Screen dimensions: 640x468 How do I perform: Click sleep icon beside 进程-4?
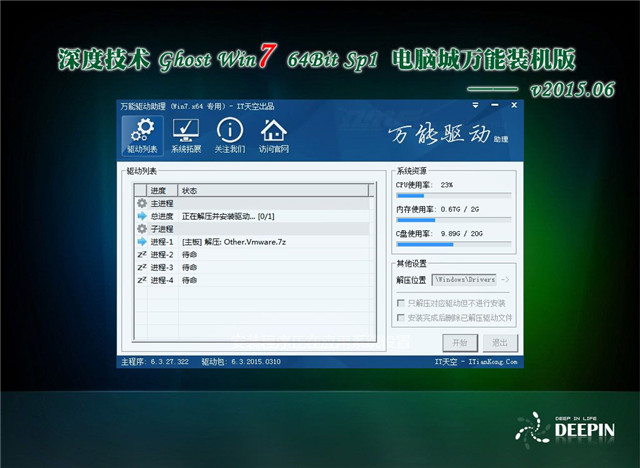click(x=142, y=280)
